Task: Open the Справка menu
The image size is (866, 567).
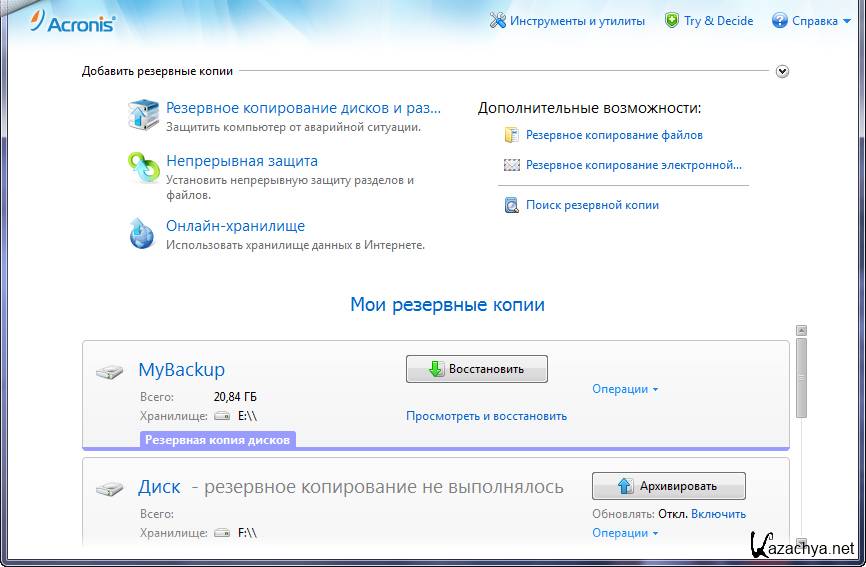Action: pos(810,20)
